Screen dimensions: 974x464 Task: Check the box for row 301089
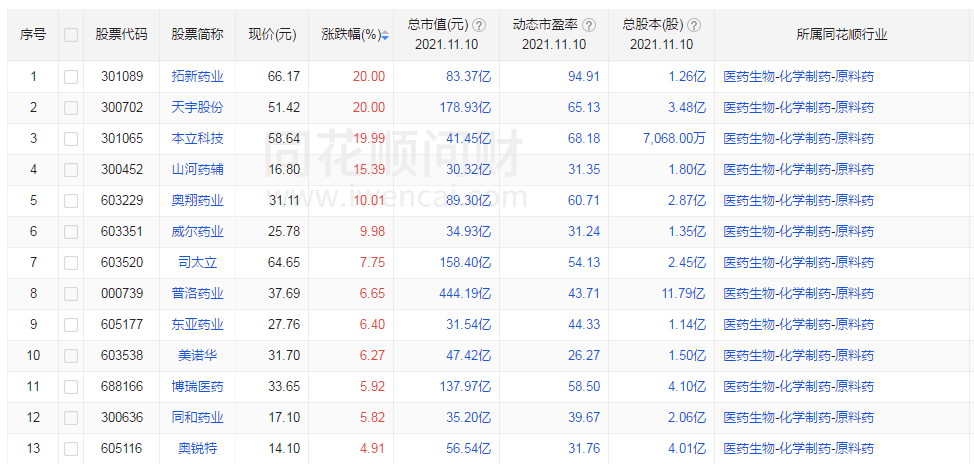(71, 77)
